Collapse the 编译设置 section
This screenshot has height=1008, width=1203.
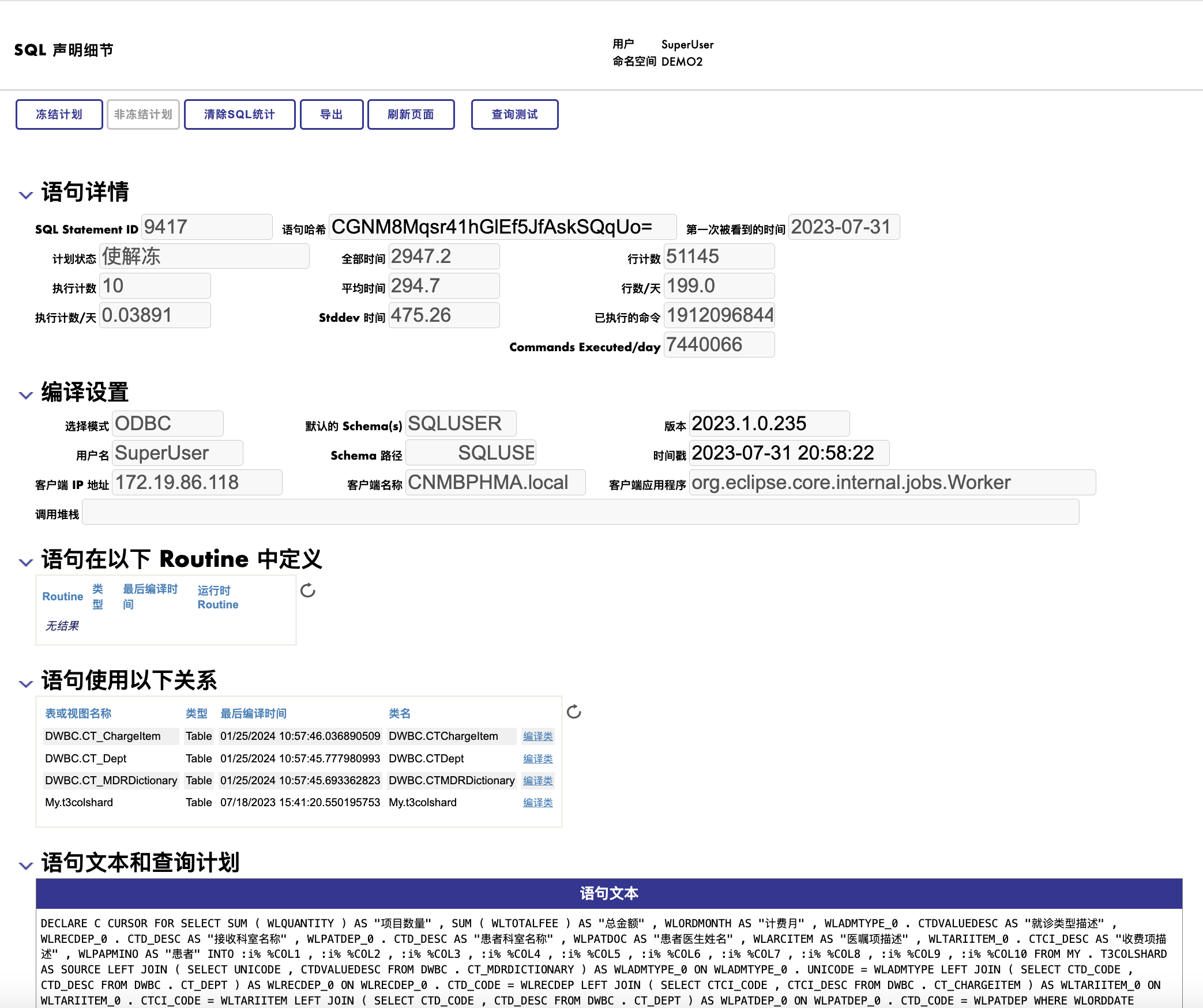coord(25,395)
